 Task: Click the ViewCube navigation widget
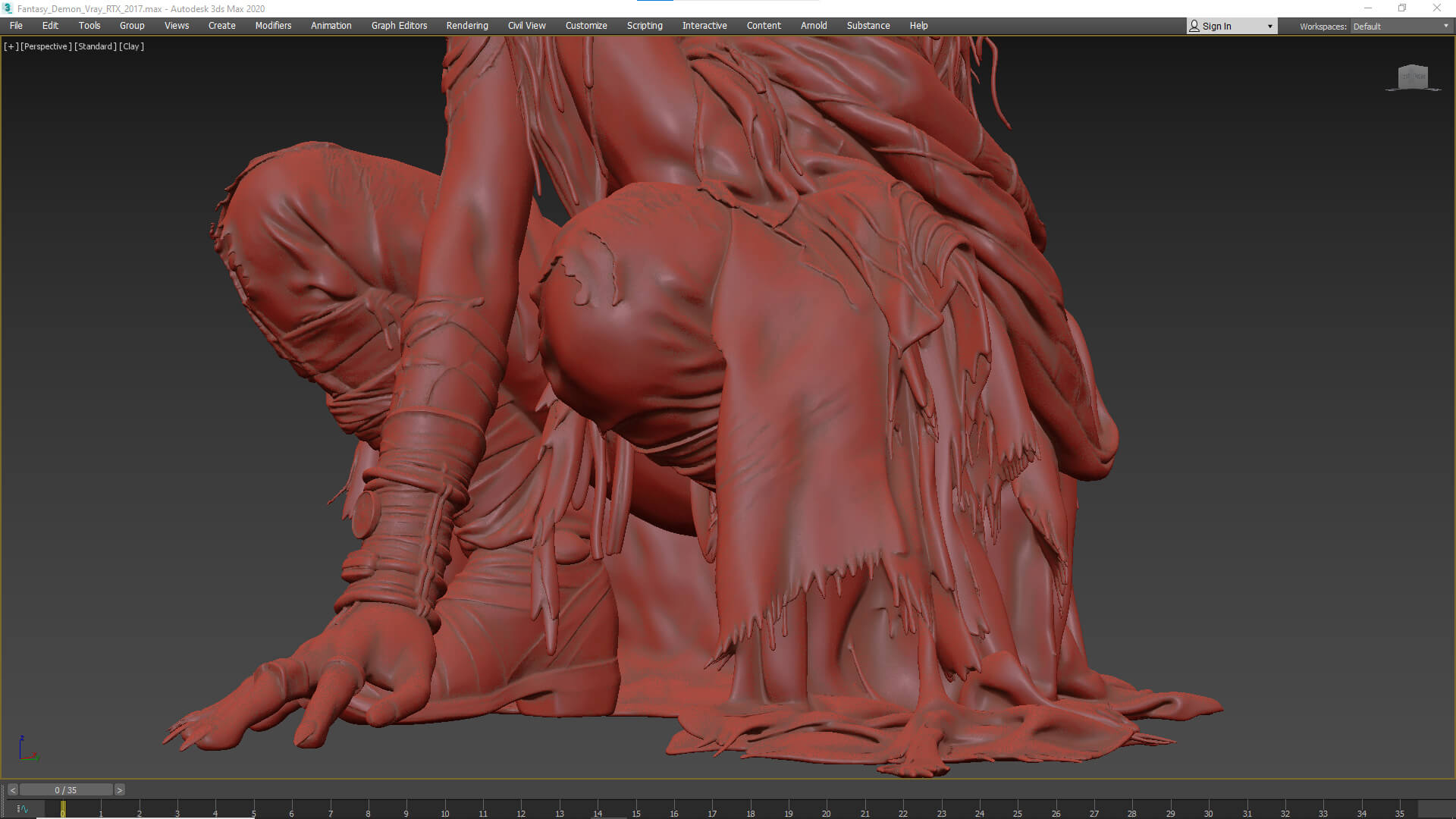click(1413, 77)
